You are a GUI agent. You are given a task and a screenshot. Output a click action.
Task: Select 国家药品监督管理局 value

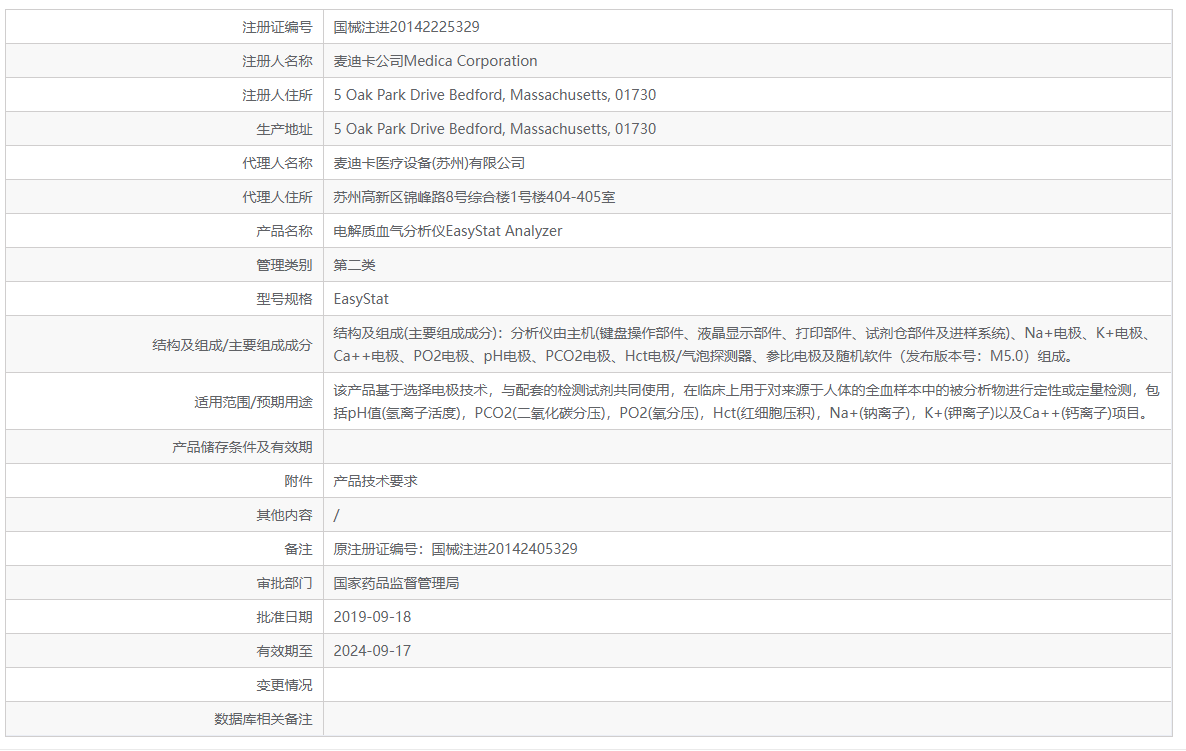point(396,583)
